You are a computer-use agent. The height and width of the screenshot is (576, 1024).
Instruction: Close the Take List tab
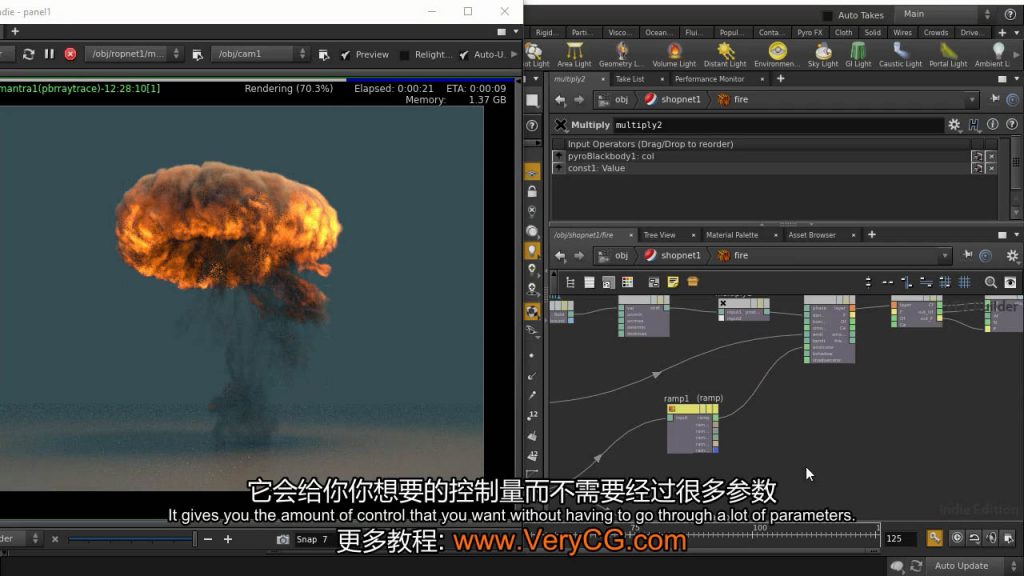662,80
